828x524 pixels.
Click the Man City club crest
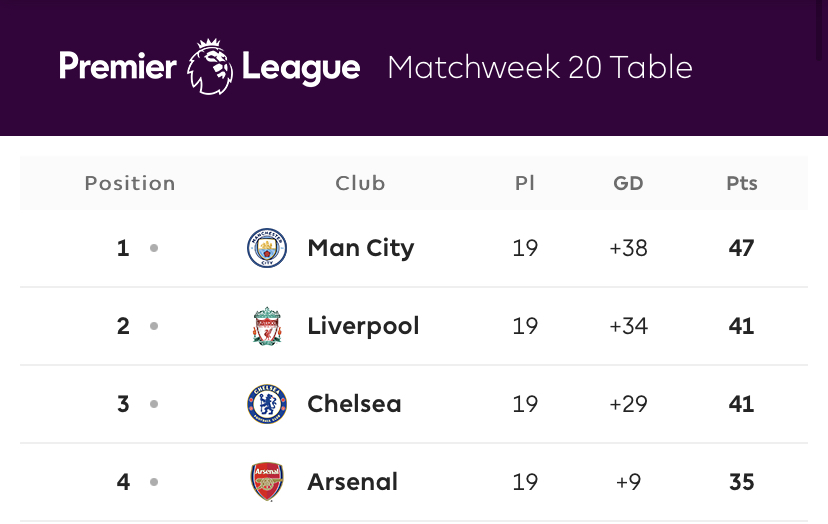tap(267, 248)
